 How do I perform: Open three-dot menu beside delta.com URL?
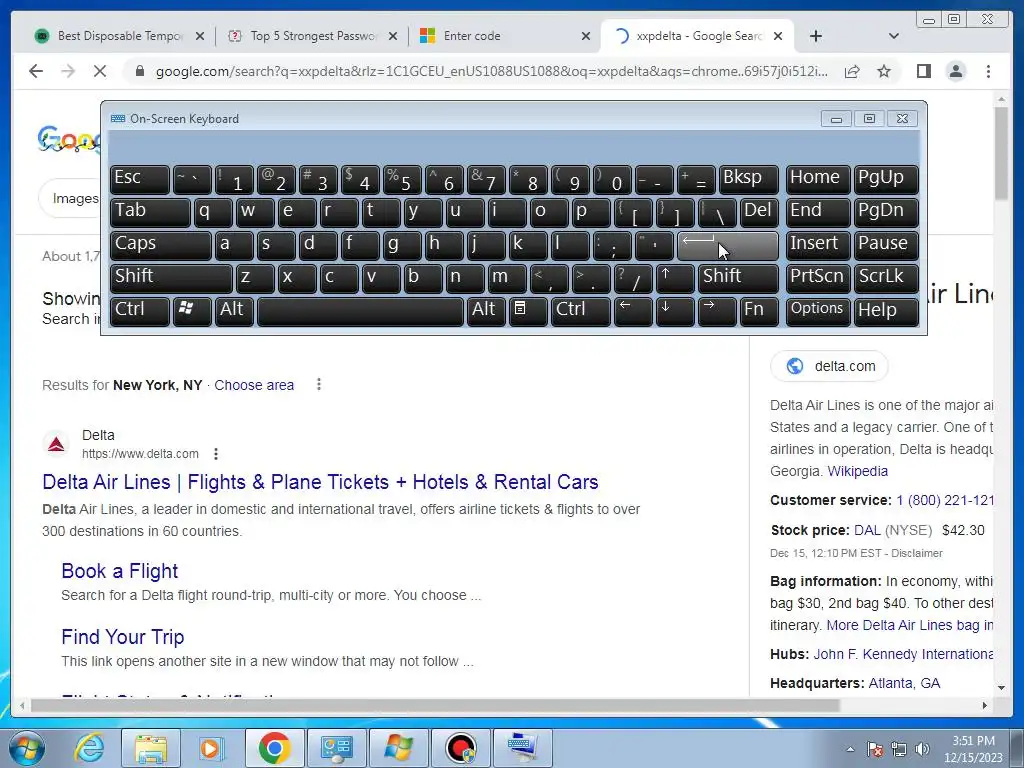(x=216, y=454)
